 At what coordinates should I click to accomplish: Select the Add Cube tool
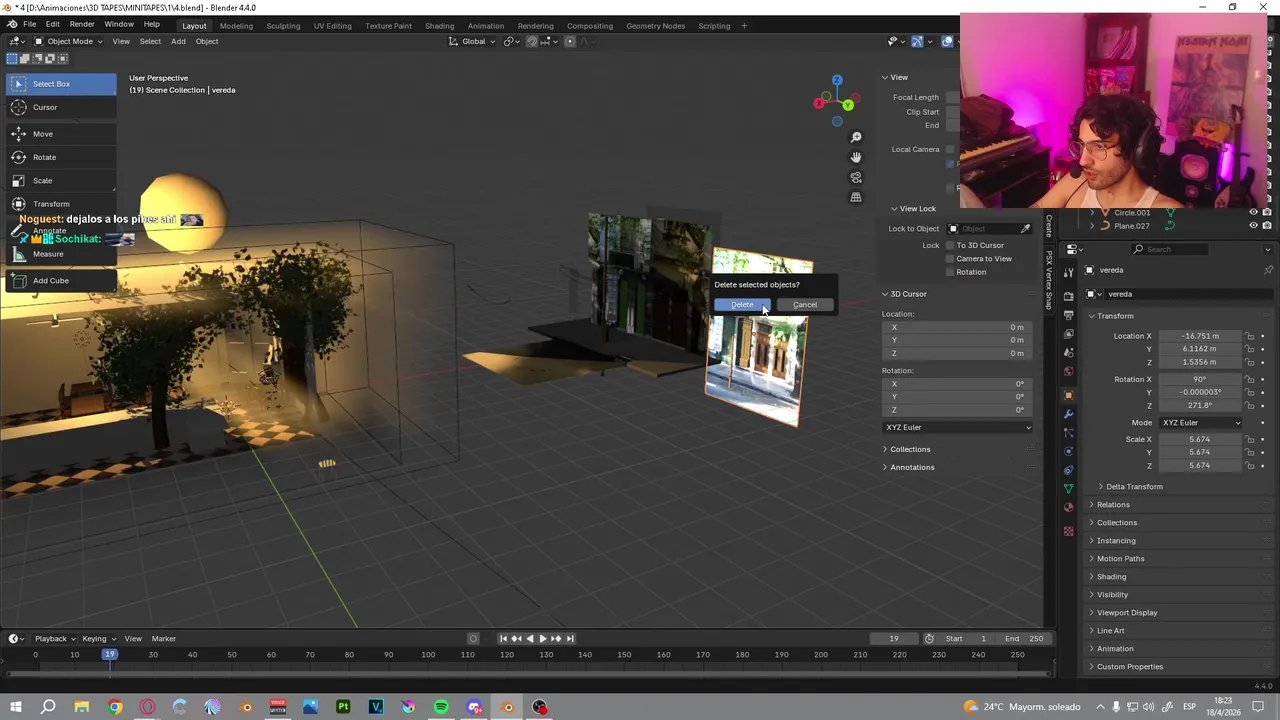pos(60,281)
